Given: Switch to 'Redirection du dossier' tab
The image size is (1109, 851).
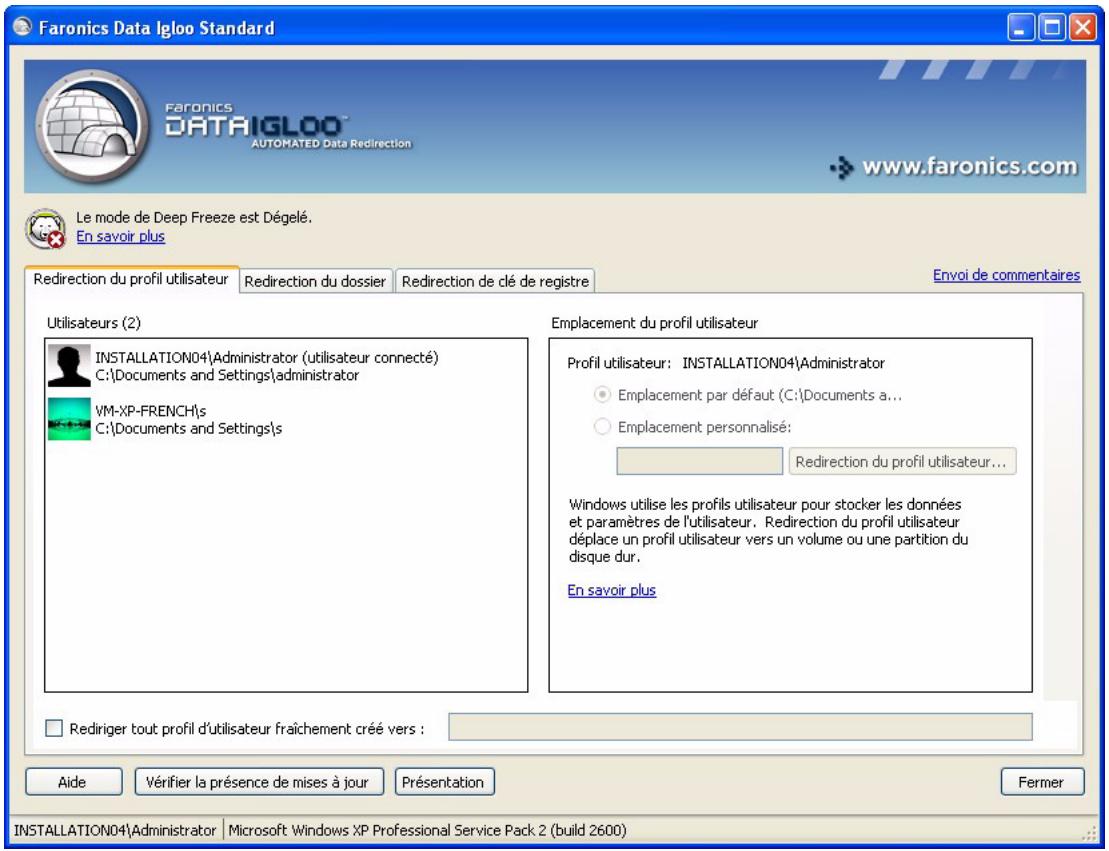Looking at the screenshot, I should (315, 281).
